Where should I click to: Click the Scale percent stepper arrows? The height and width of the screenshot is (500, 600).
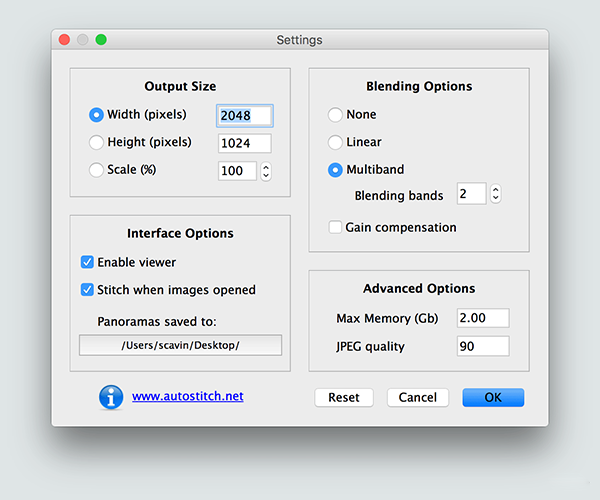point(266,171)
